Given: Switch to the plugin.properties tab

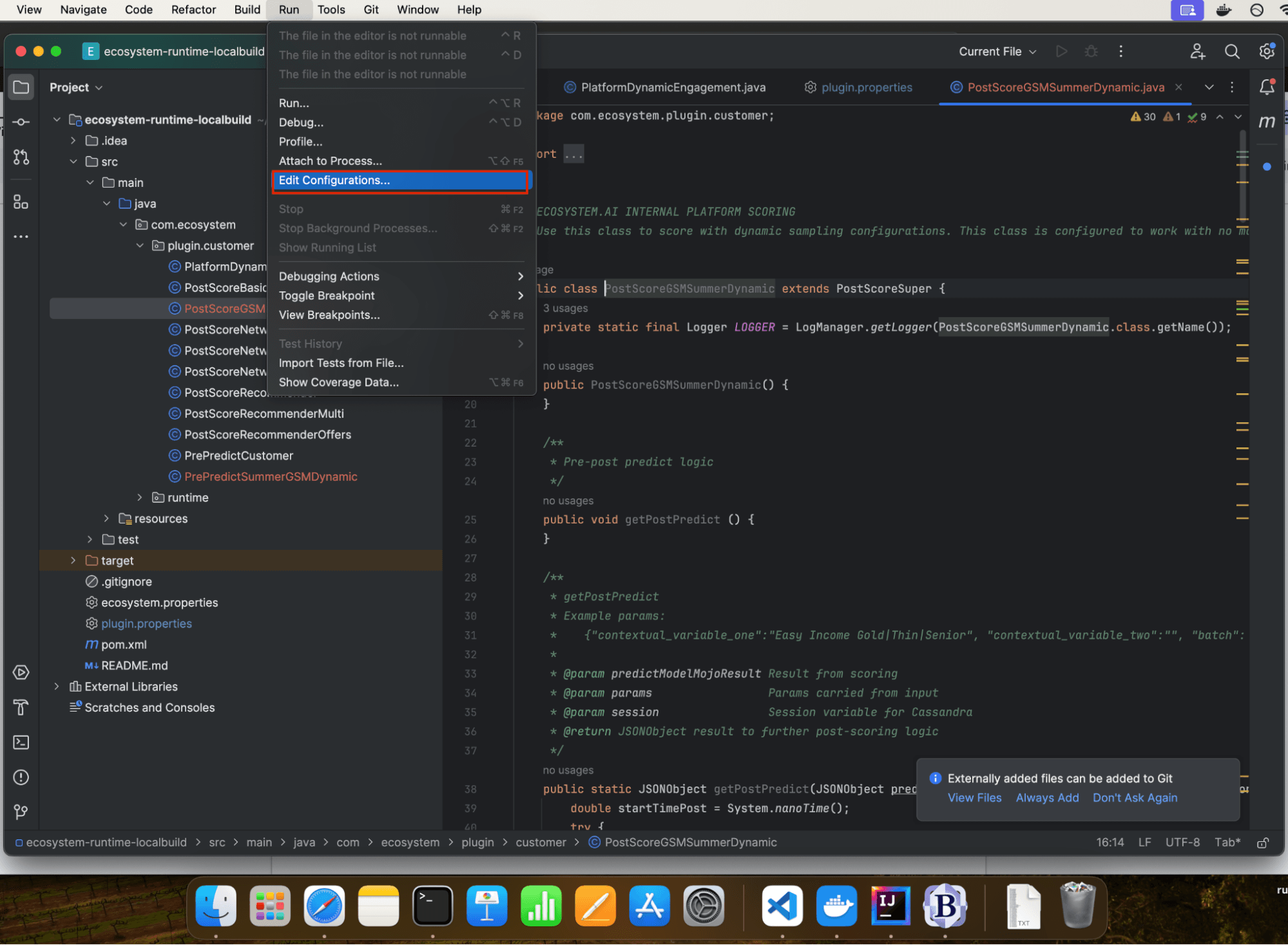Looking at the screenshot, I should tap(866, 87).
